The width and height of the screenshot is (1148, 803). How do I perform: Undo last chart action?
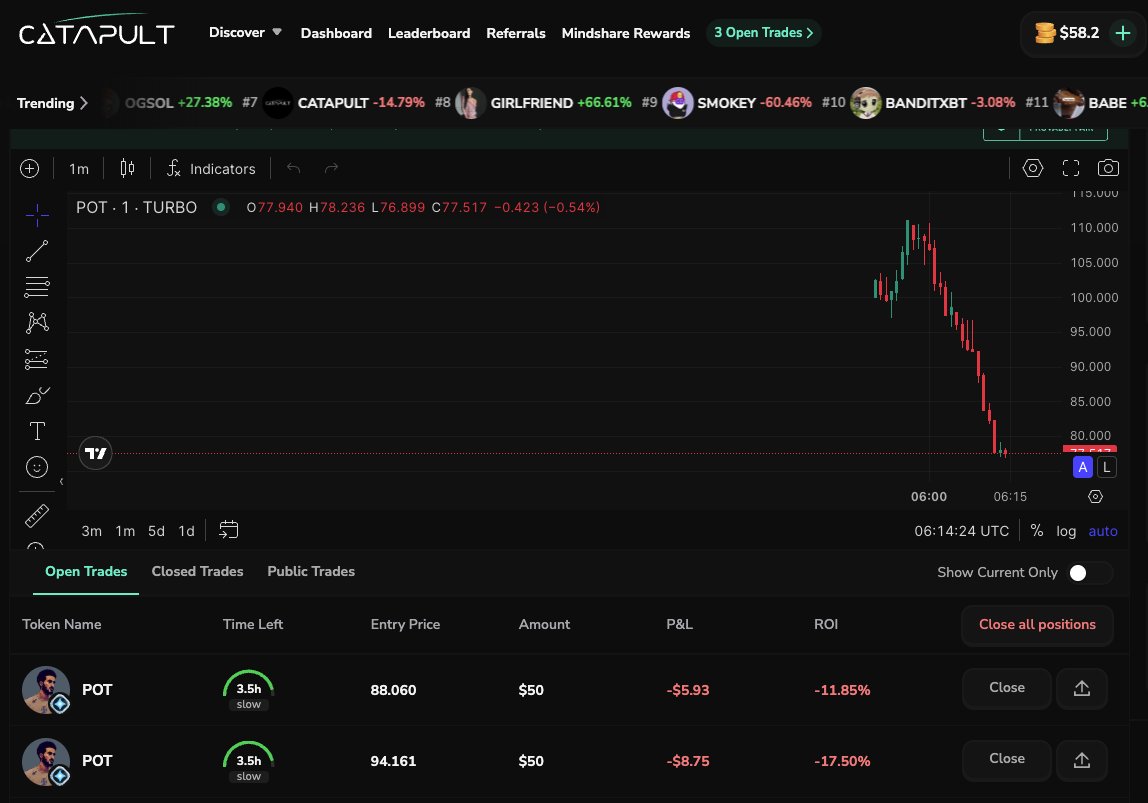point(294,169)
